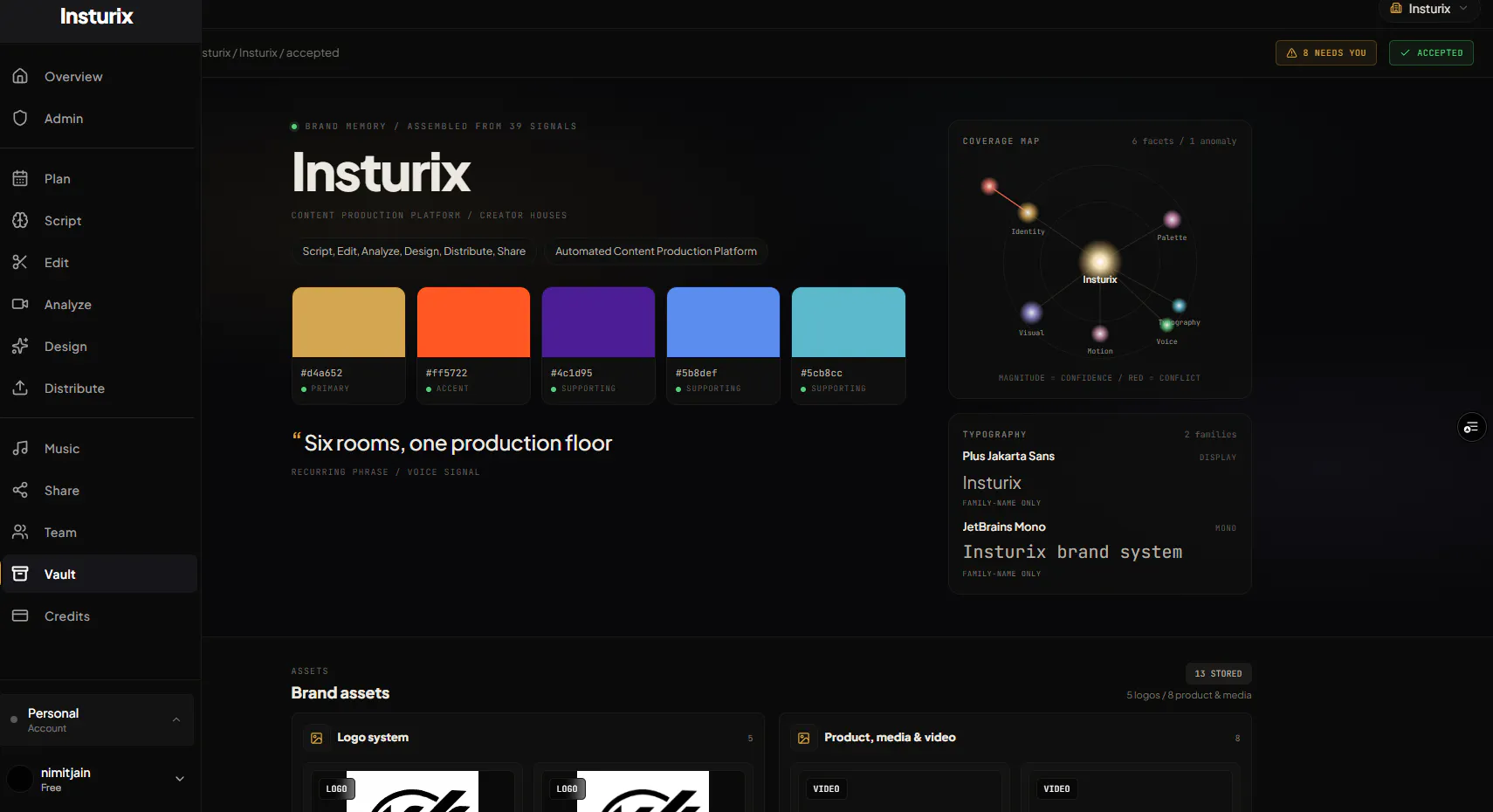The height and width of the screenshot is (812, 1493).
Task: Click the Six rooms, one production floor quote
Action: point(458,444)
